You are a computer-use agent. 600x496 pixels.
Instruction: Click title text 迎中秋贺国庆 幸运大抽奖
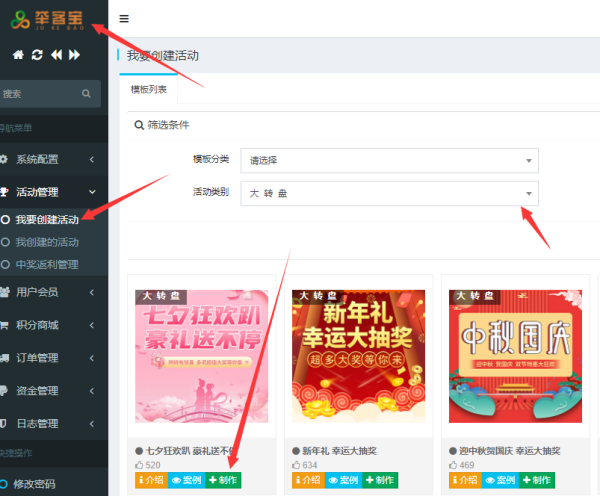[x=510, y=451]
